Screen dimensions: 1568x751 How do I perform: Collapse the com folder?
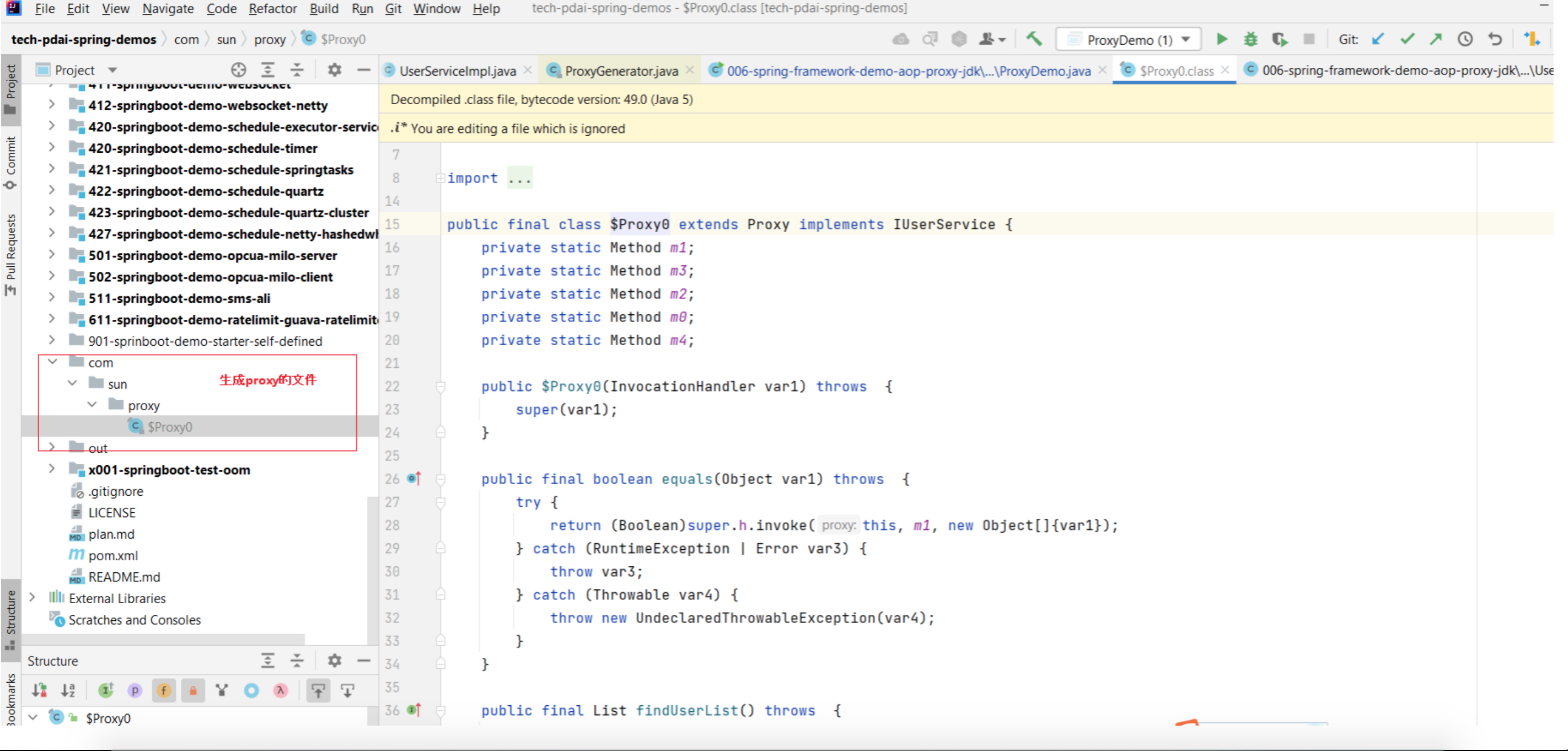point(52,362)
